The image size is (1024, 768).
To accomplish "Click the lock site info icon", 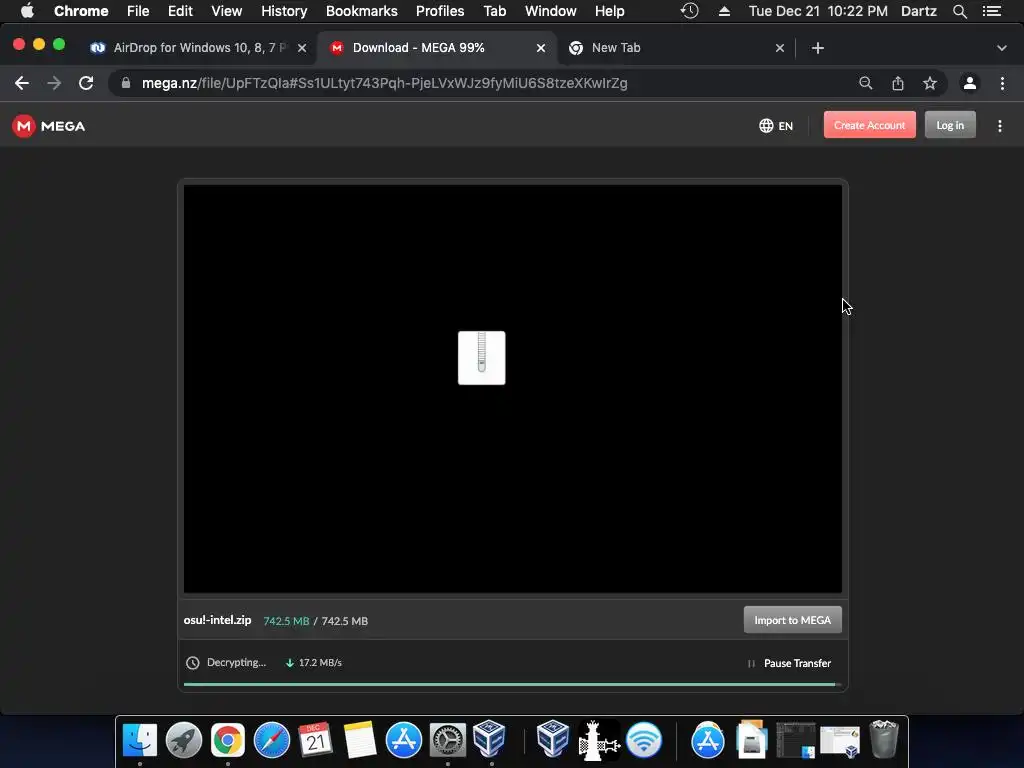I will tap(126, 83).
